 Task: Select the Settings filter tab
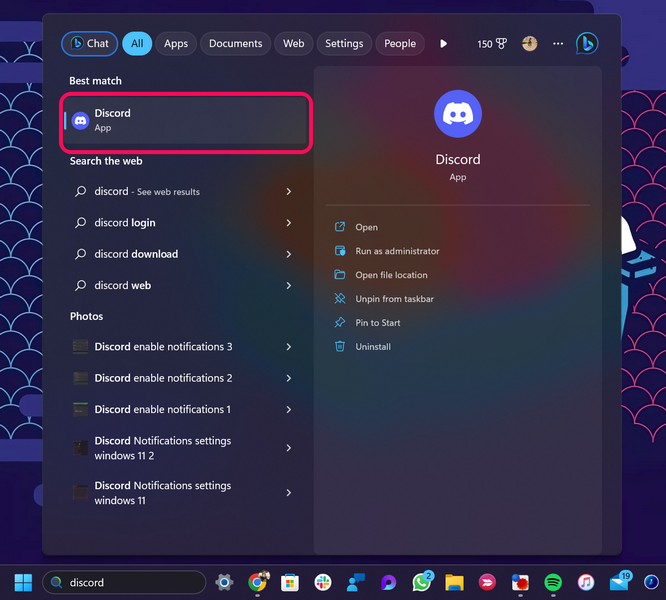click(x=344, y=43)
